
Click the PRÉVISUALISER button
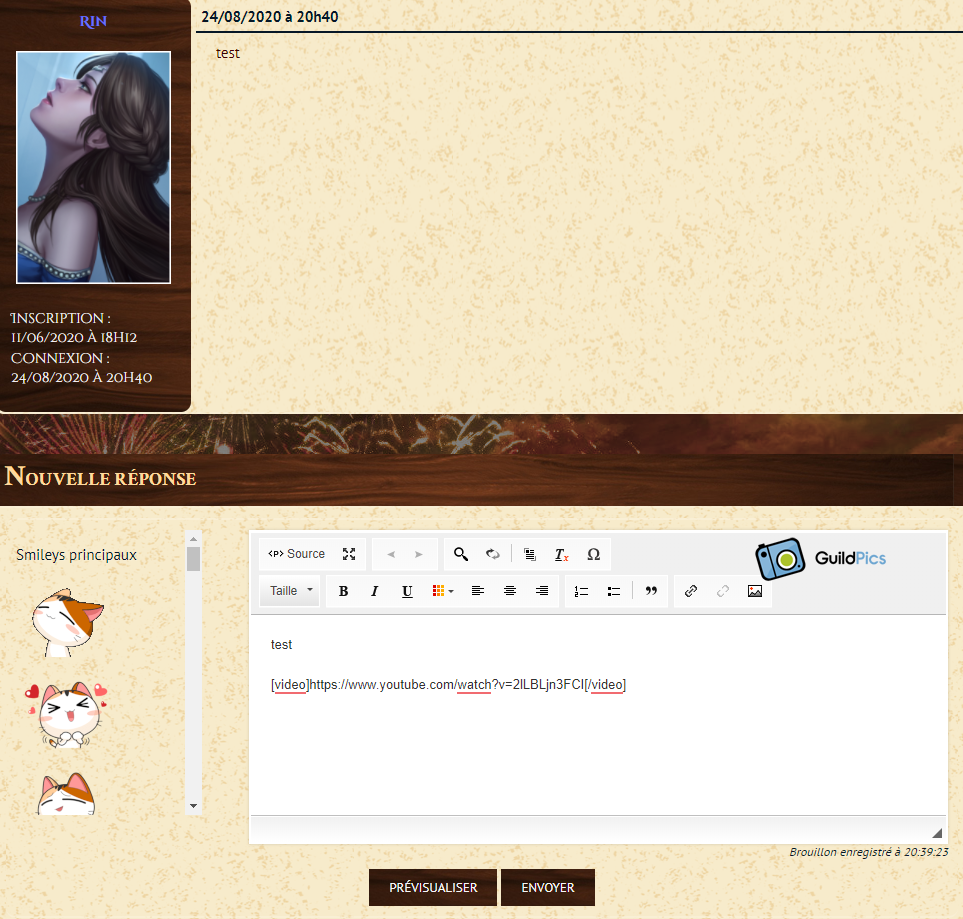point(433,887)
